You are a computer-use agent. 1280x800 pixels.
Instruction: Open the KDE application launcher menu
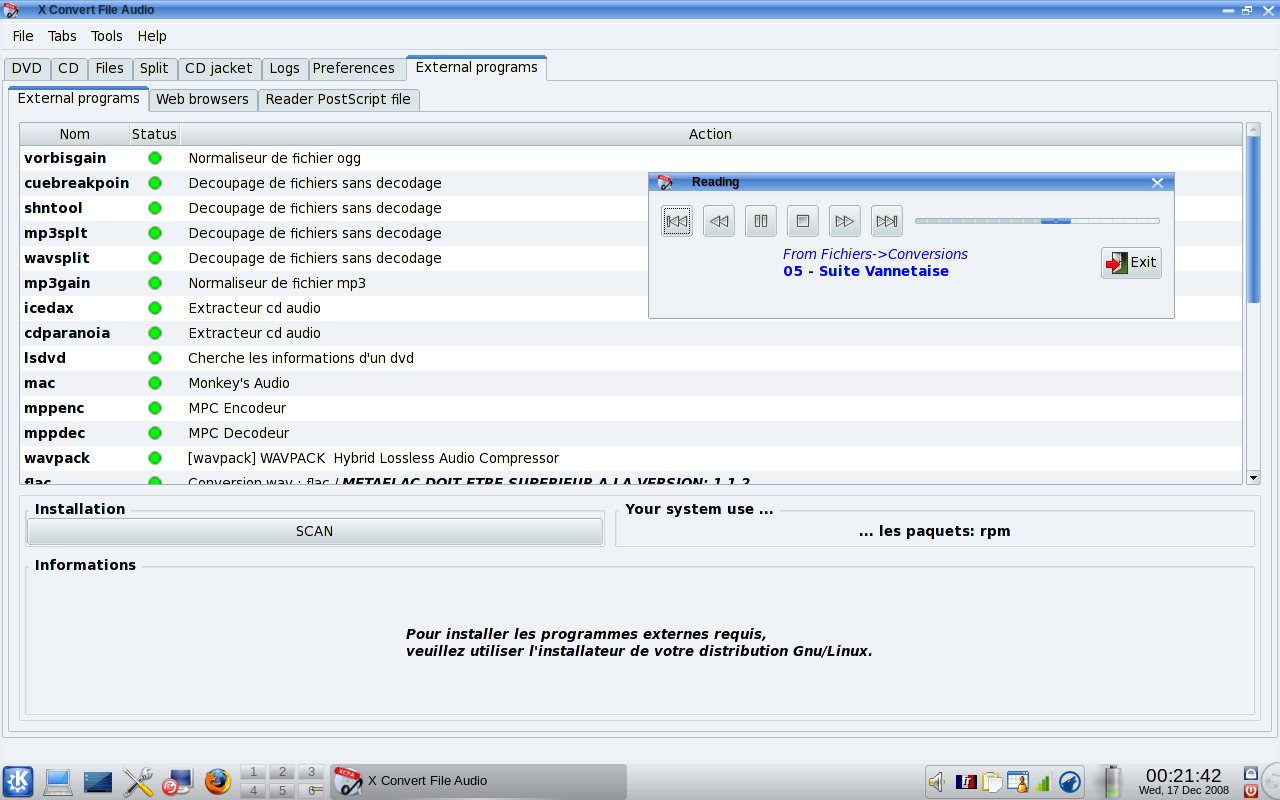(x=18, y=781)
